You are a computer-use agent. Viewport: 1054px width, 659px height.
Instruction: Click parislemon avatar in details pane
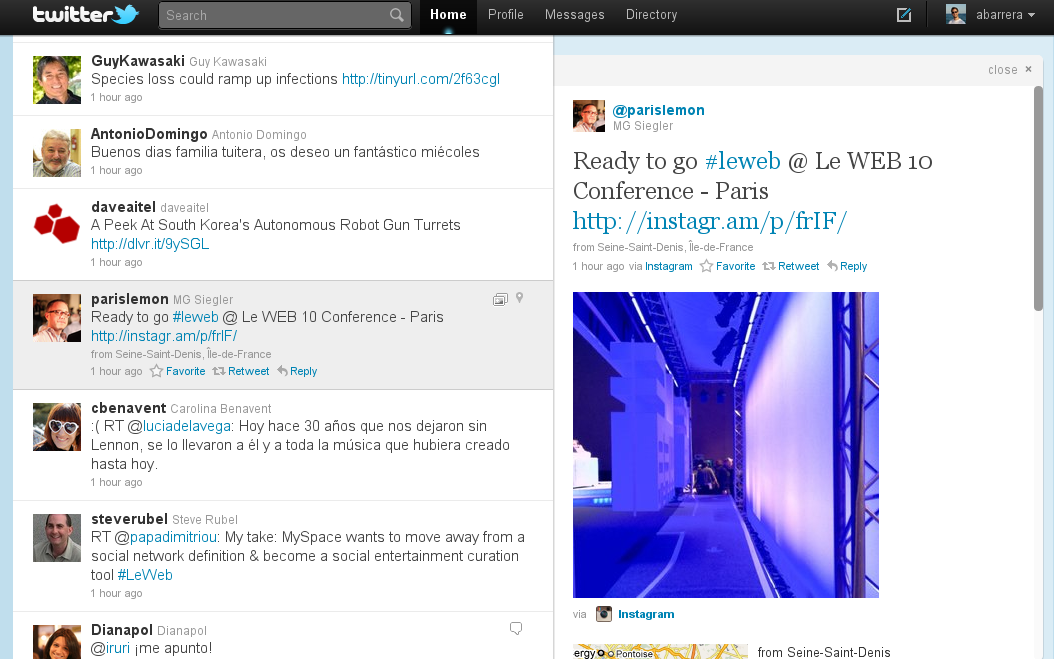(x=589, y=116)
